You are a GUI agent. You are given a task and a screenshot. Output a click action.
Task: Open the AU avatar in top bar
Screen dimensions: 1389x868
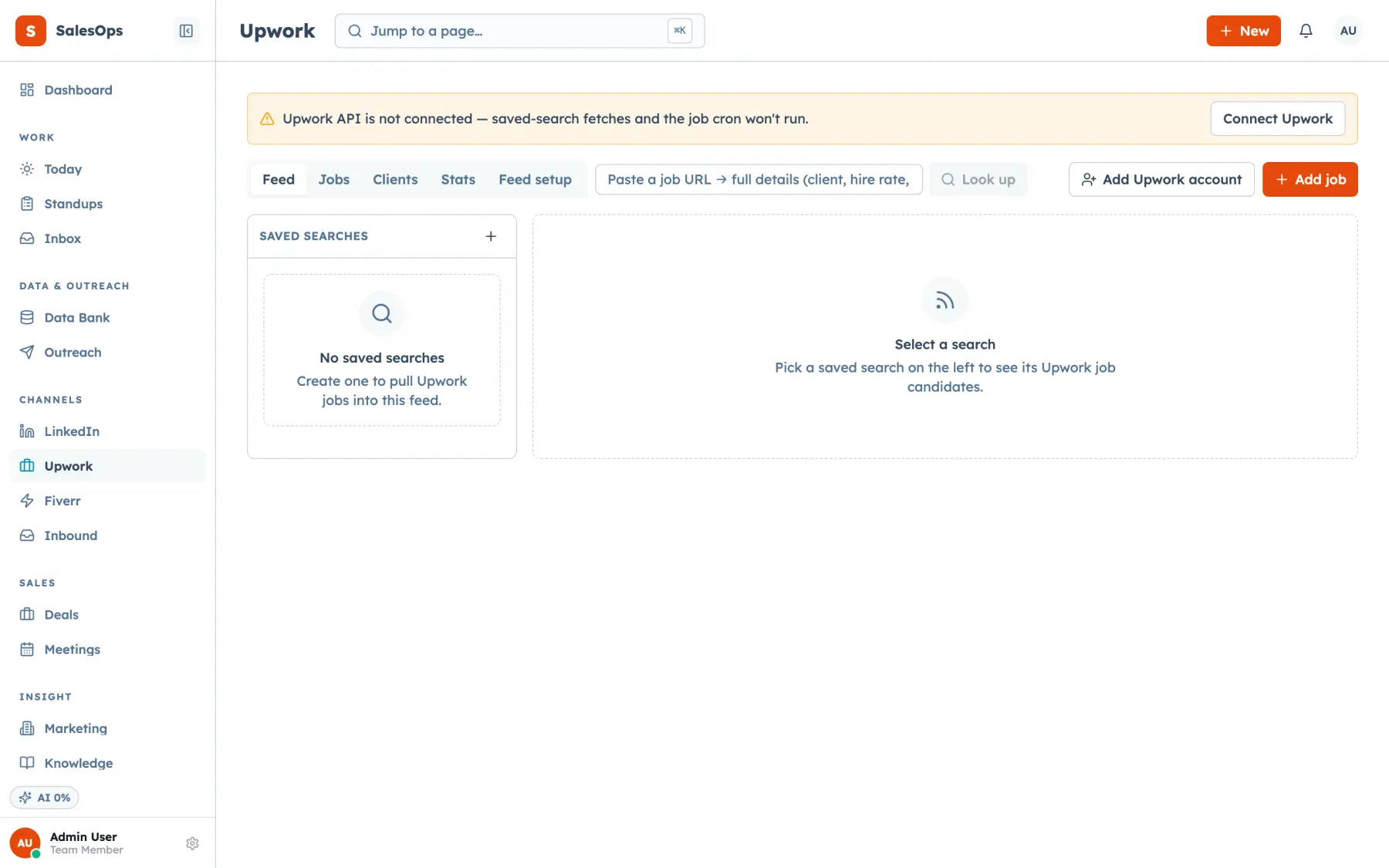[x=1348, y=31]
